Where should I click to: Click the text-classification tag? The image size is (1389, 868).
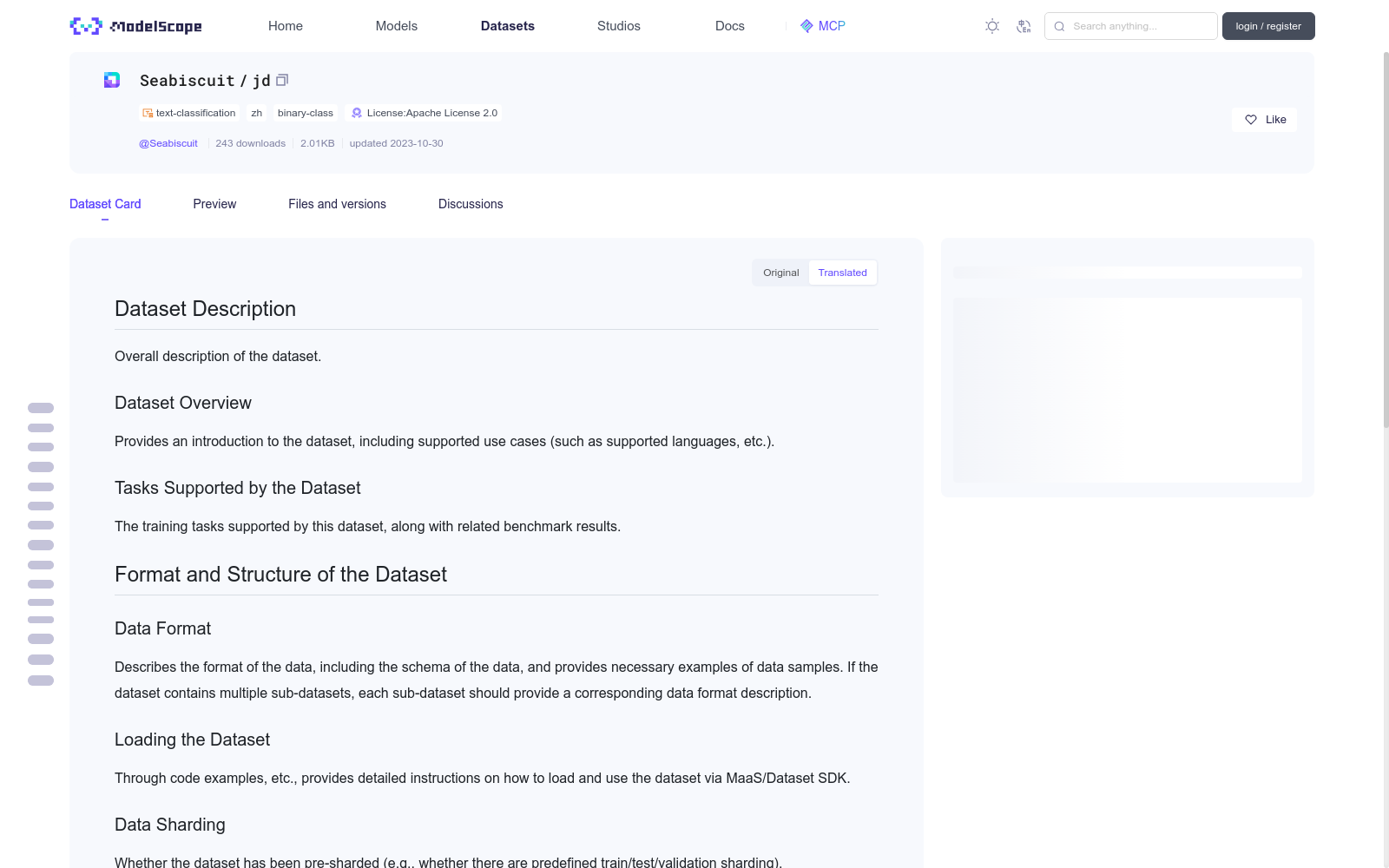(x=189, y=113)
